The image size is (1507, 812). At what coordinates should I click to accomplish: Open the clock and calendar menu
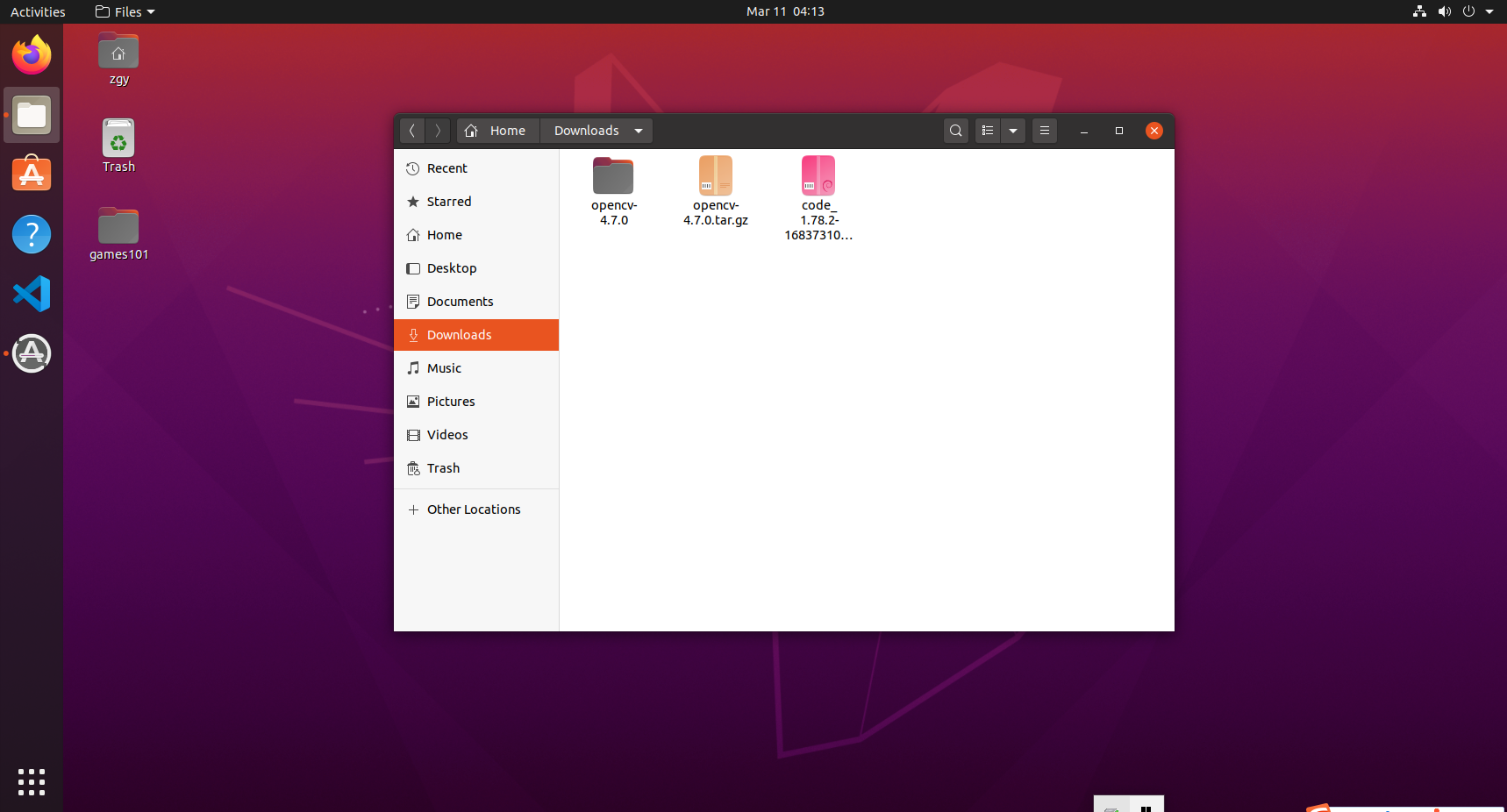click(785, 11)
